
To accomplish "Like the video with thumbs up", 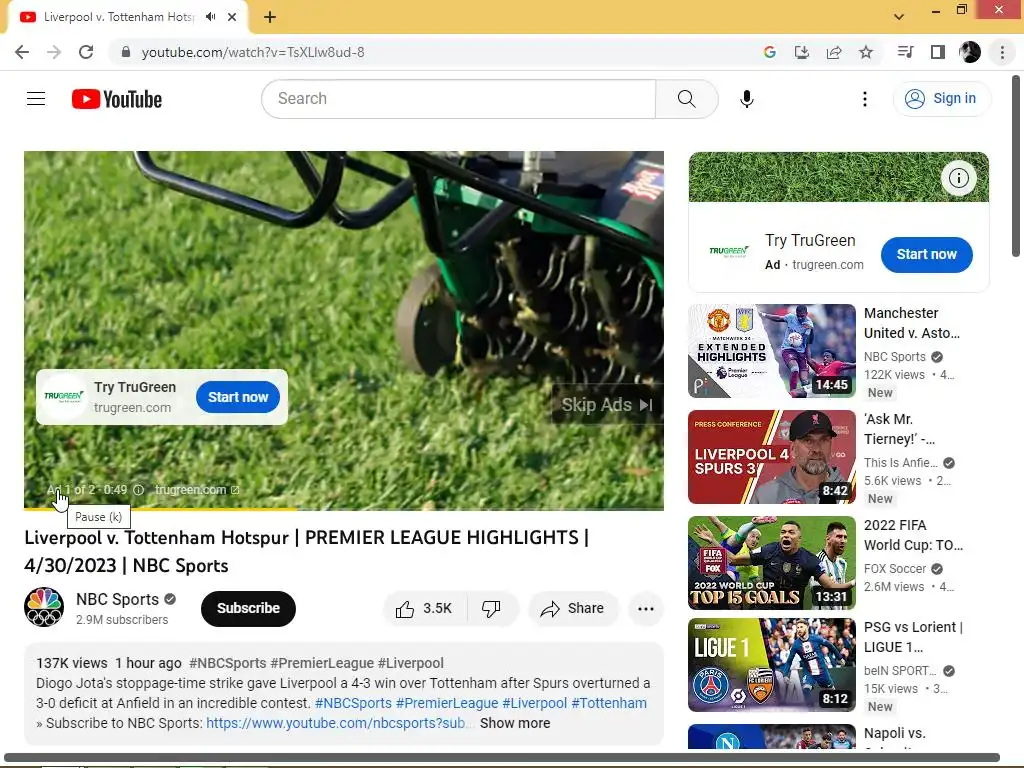I will pos(424,609).
